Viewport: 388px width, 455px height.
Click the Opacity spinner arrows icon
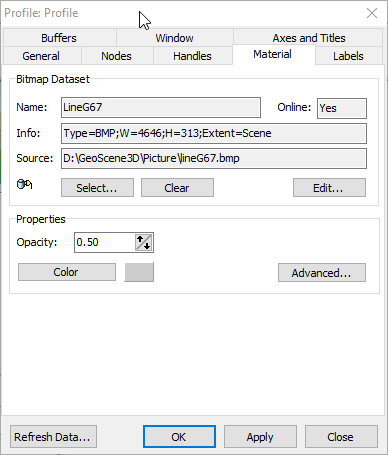click(144, 242)
